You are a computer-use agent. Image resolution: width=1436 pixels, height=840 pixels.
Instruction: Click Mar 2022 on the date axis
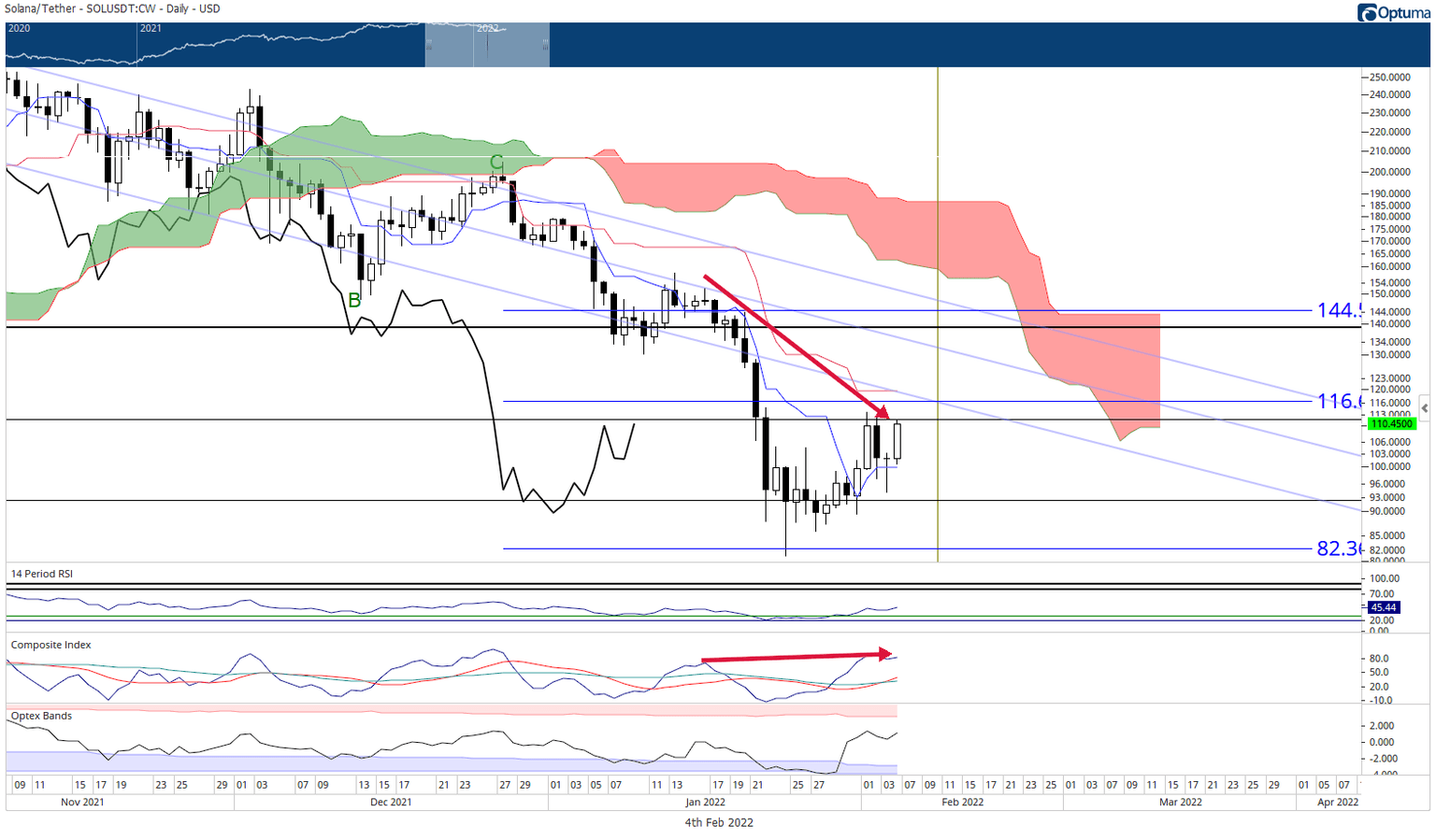(x=1181, y=803)
